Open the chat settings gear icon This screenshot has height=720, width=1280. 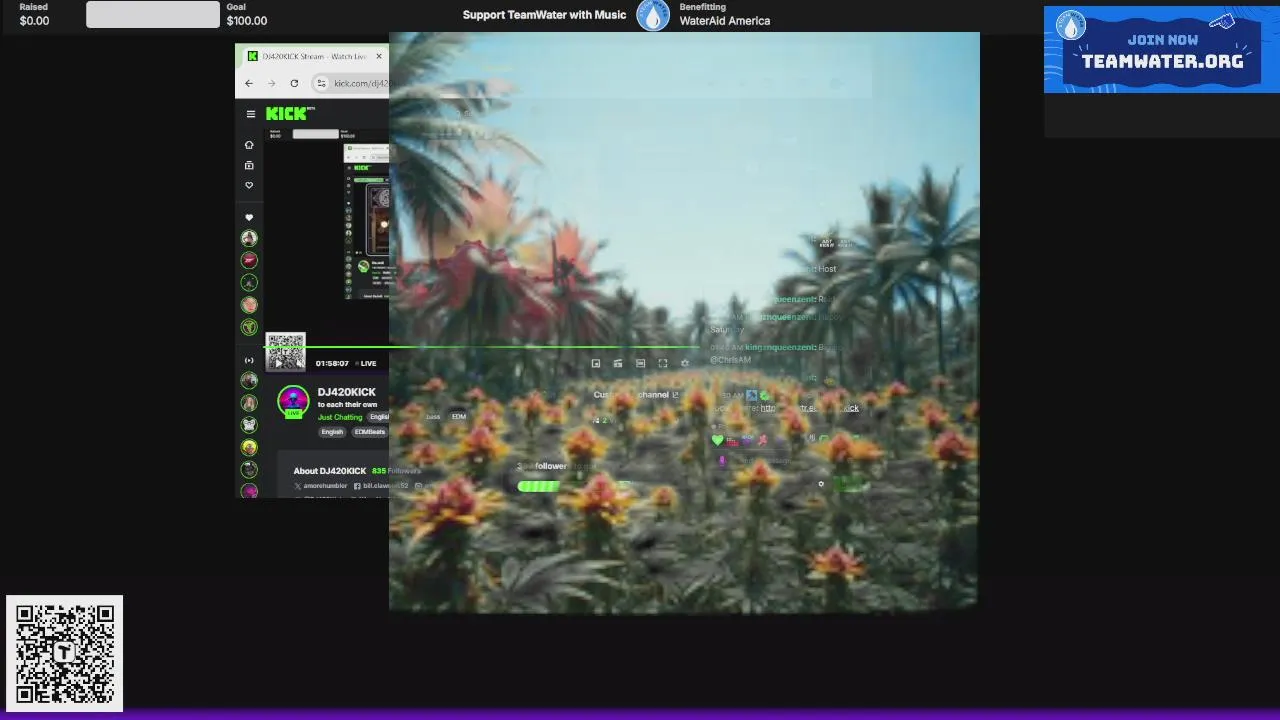[821, 484]
